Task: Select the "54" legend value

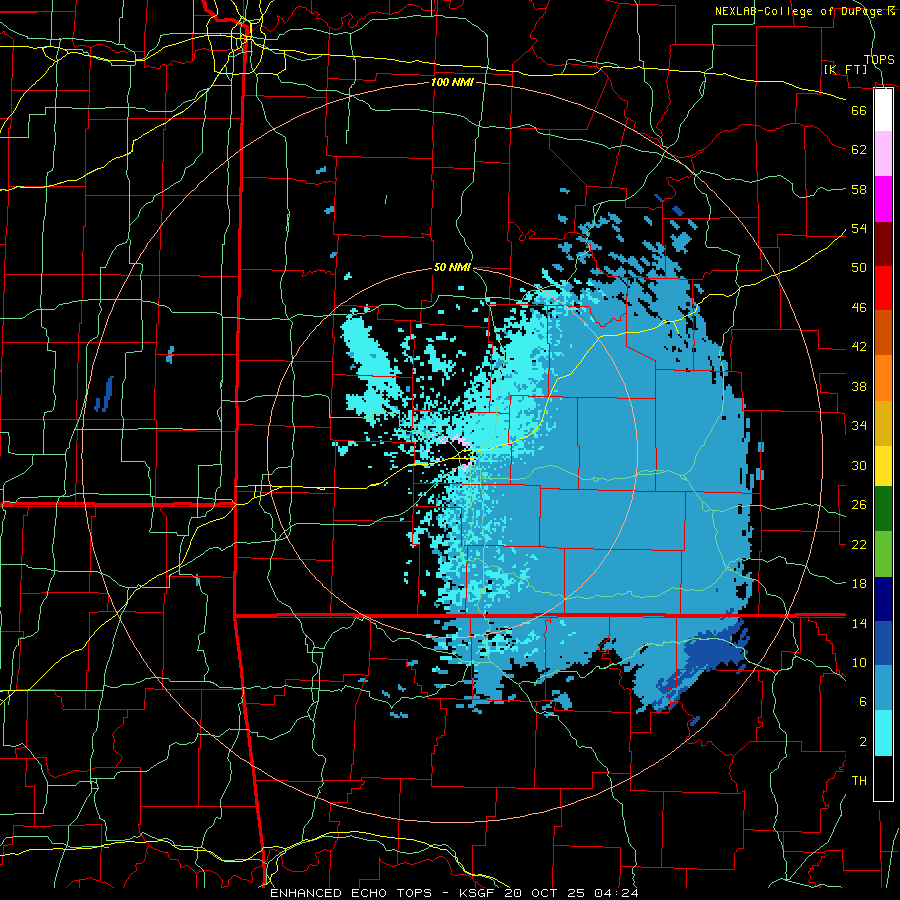Action: (859, 228)
